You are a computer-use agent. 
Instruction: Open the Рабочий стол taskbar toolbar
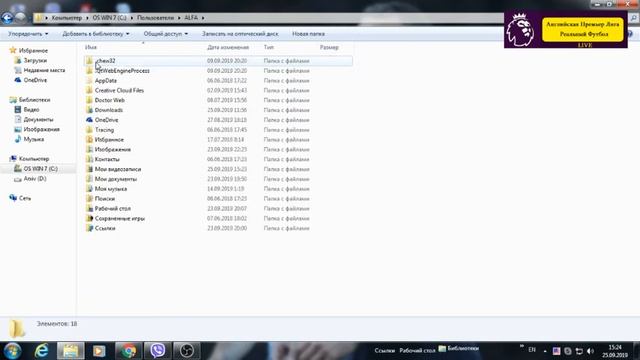click(417, 350)
